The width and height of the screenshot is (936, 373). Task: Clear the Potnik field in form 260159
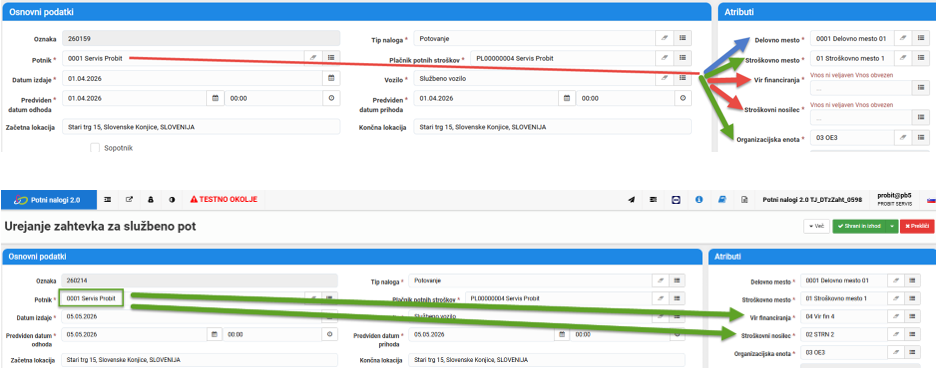click(x=313, y=58)
